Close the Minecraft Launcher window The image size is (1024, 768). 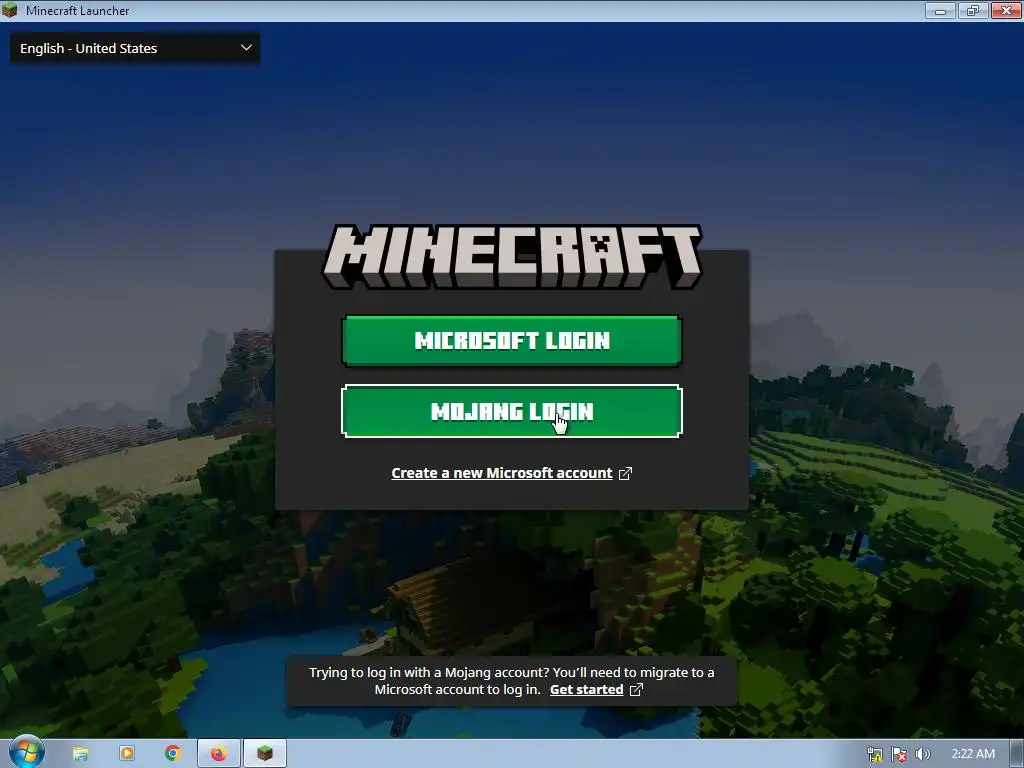pyautogui.click(x=1006, y=10)
